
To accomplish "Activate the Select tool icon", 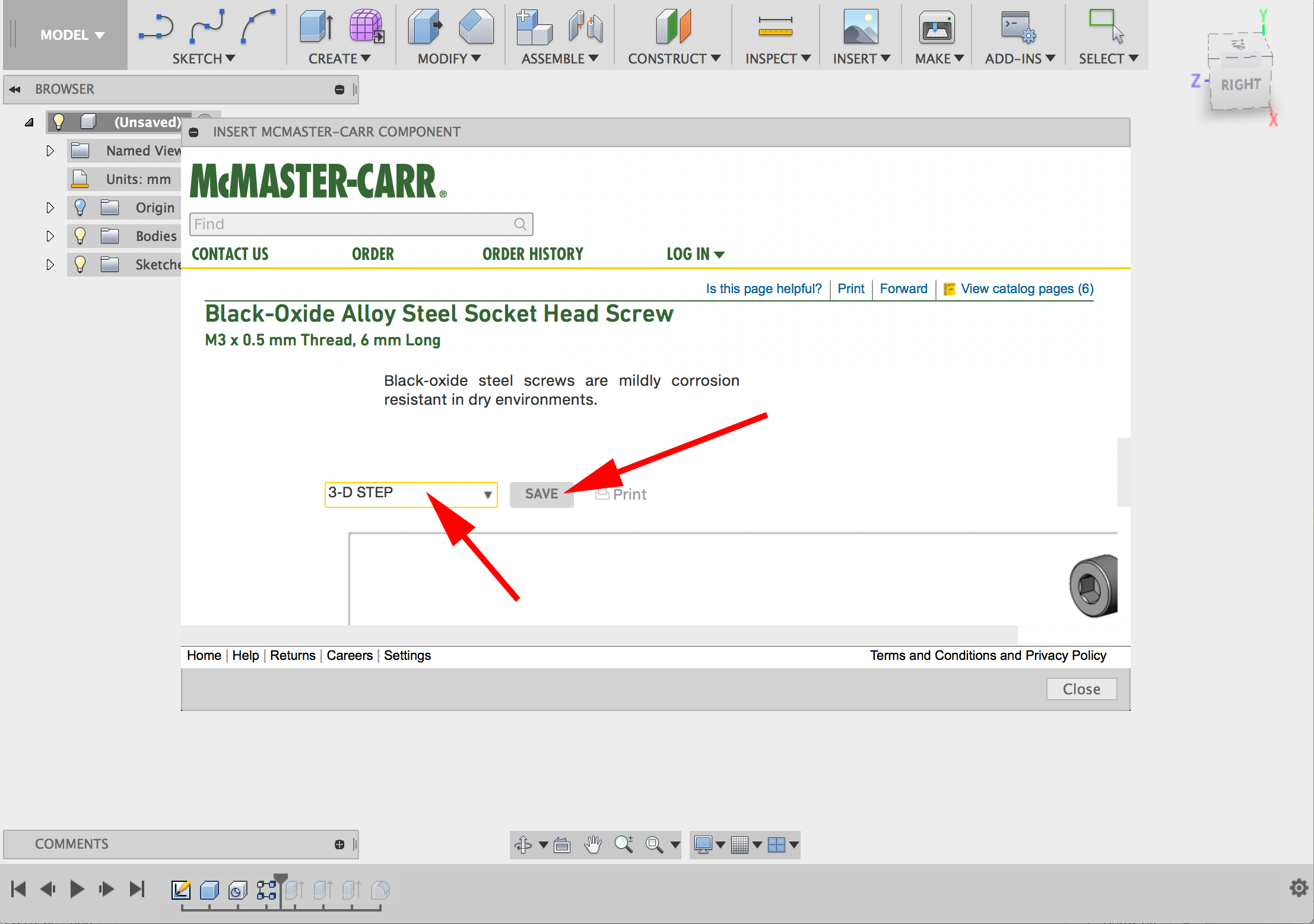I will [x=1106, y=26].
